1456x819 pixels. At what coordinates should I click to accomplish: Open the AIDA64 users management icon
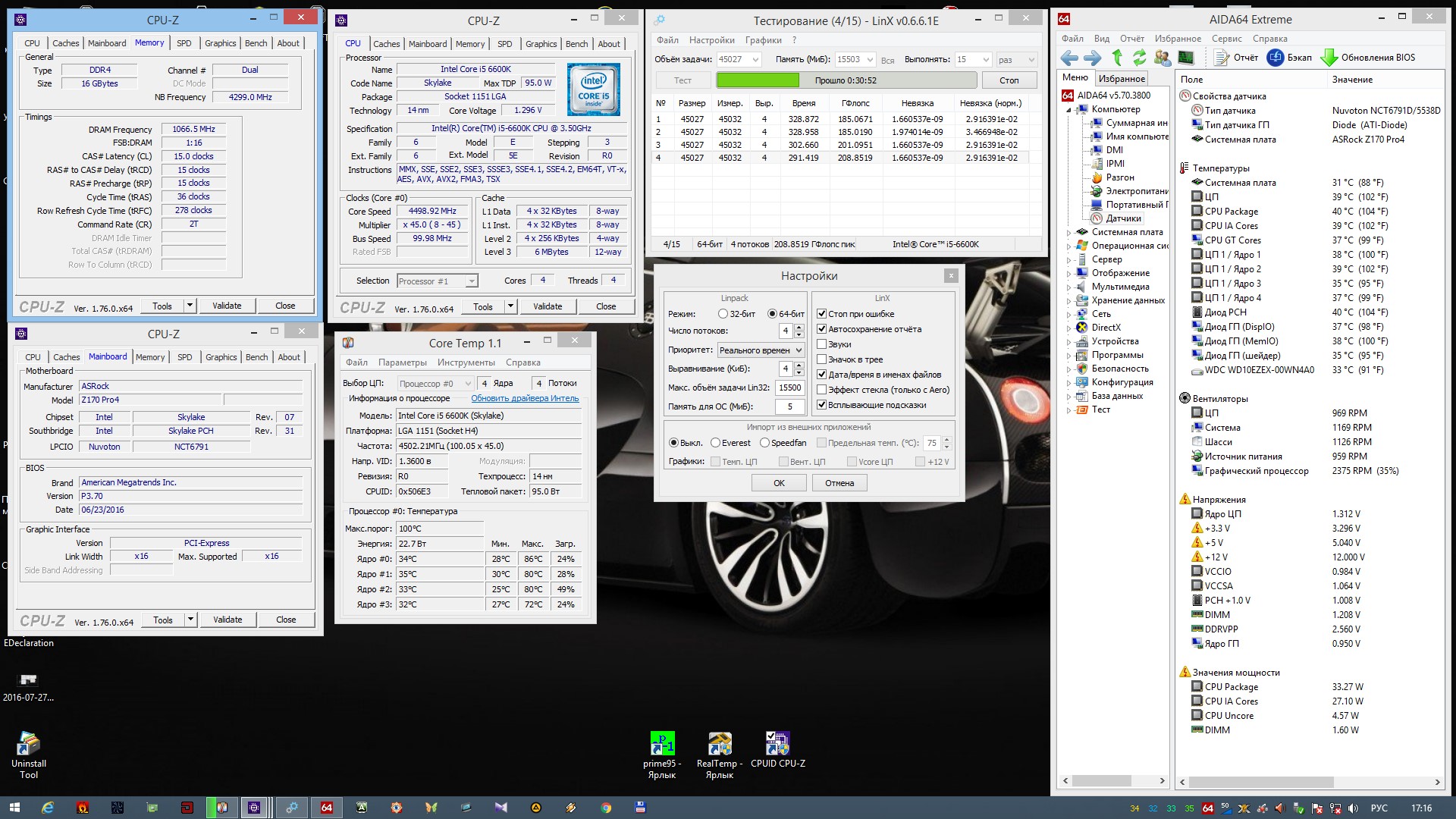coord(1162,58)
